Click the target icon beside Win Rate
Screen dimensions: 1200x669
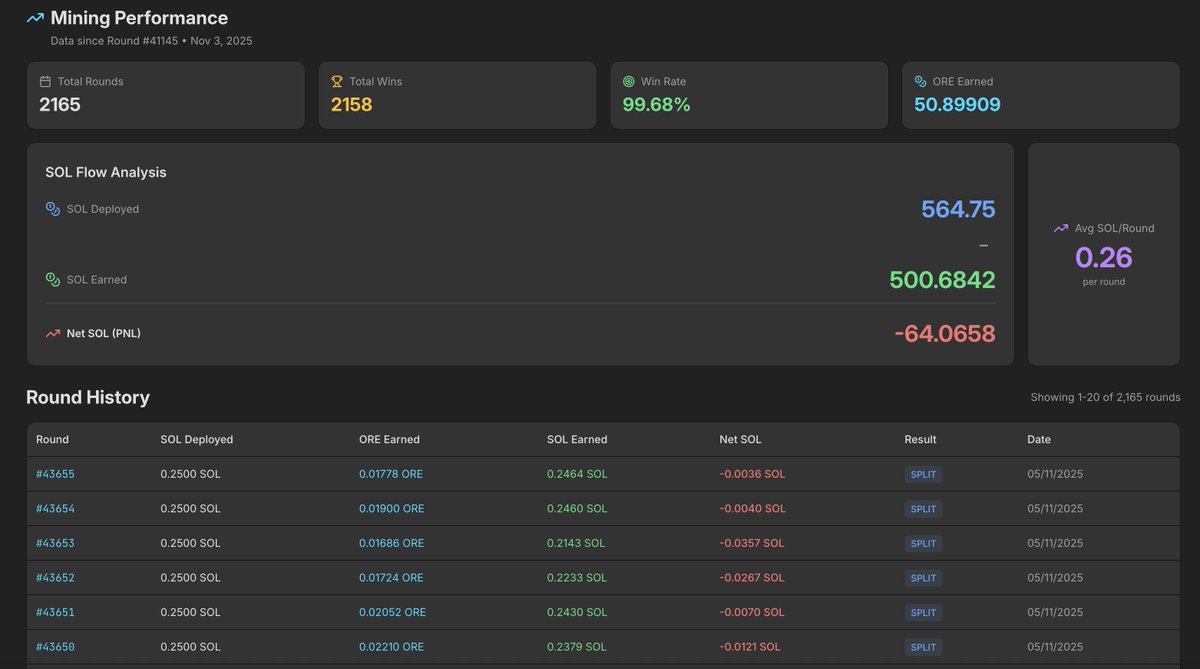click(x=629, y=81)
